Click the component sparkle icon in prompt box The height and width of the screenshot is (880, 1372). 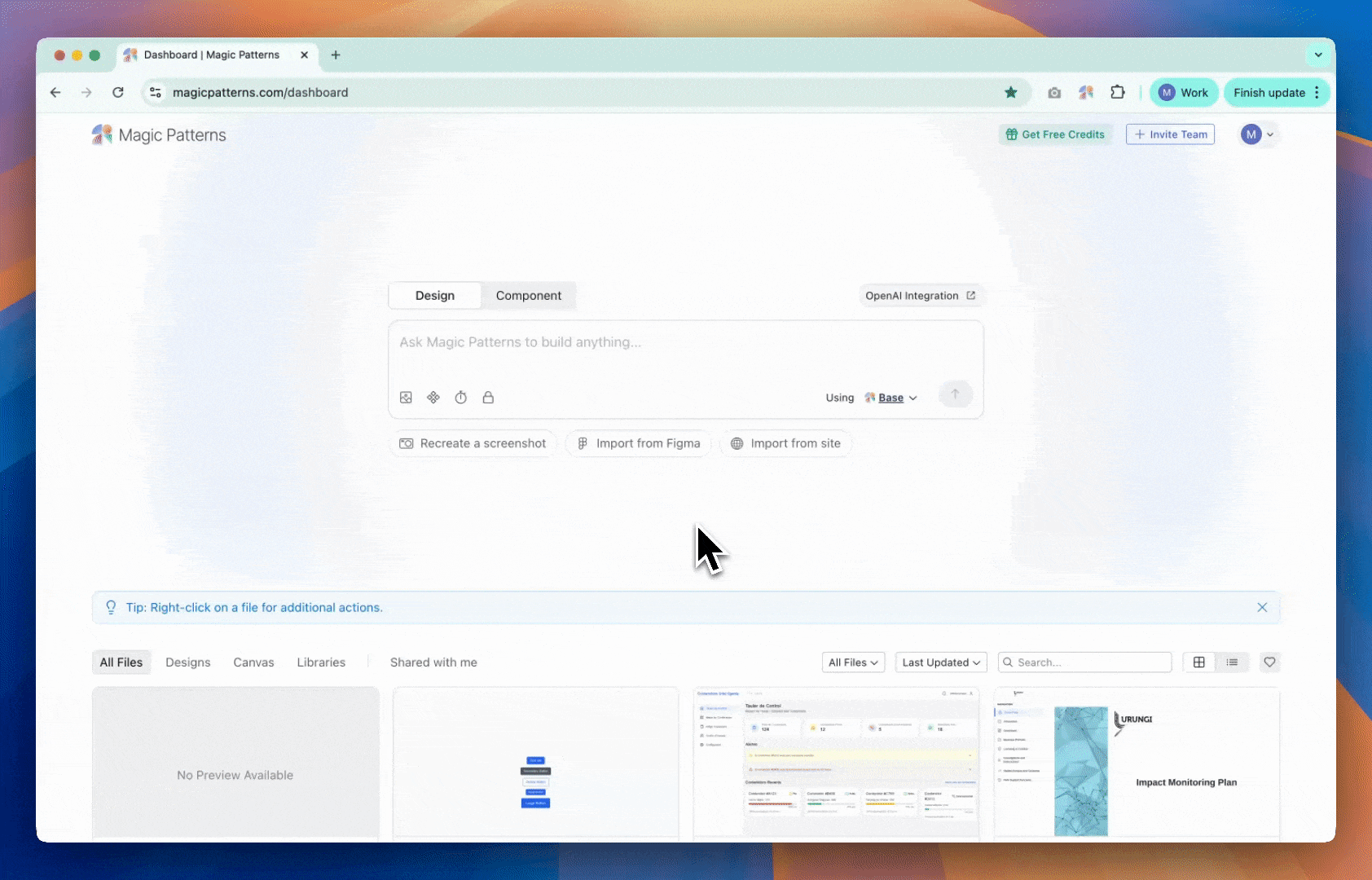pos(433,398)
